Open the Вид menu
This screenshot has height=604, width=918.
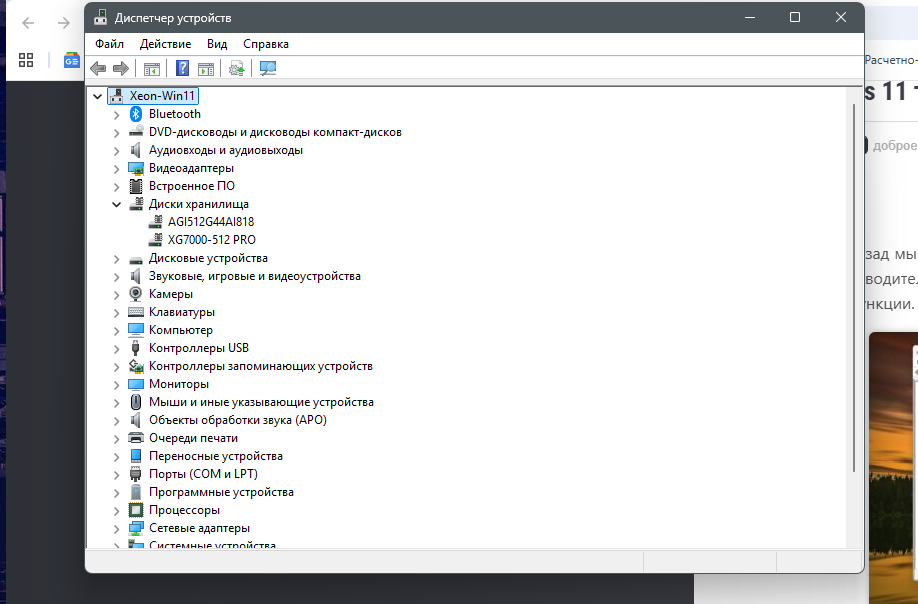click(x=217, y=44)
